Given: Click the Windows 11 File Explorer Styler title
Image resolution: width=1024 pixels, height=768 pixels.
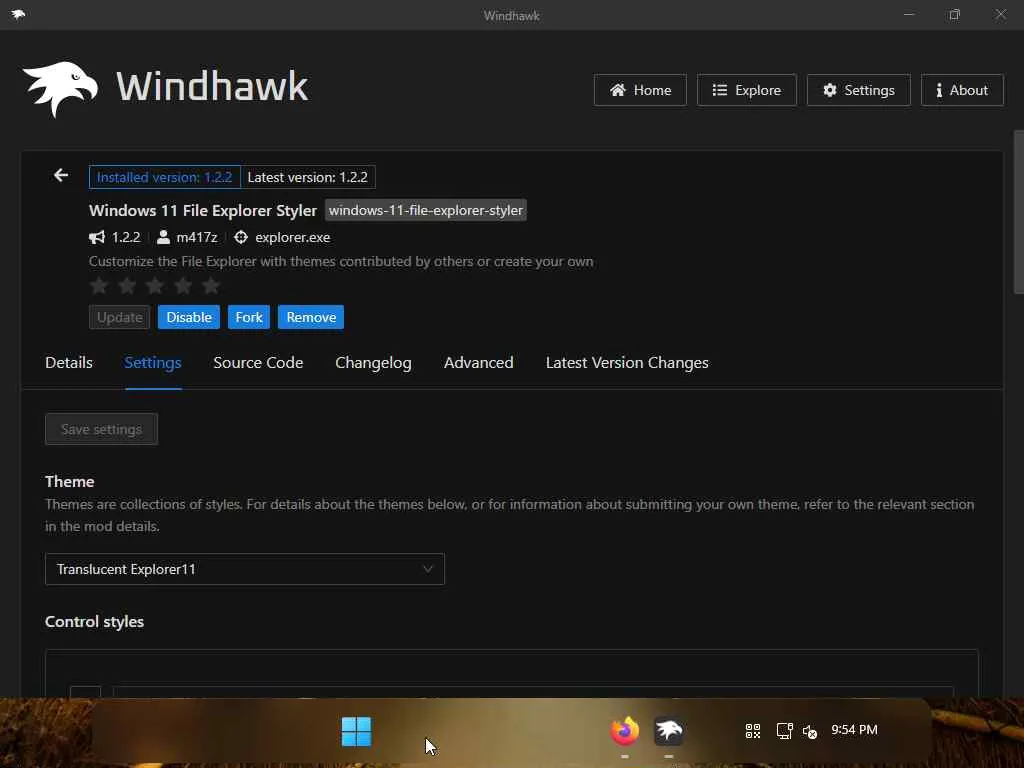Looking at the screenshot, I should point(203,210).
